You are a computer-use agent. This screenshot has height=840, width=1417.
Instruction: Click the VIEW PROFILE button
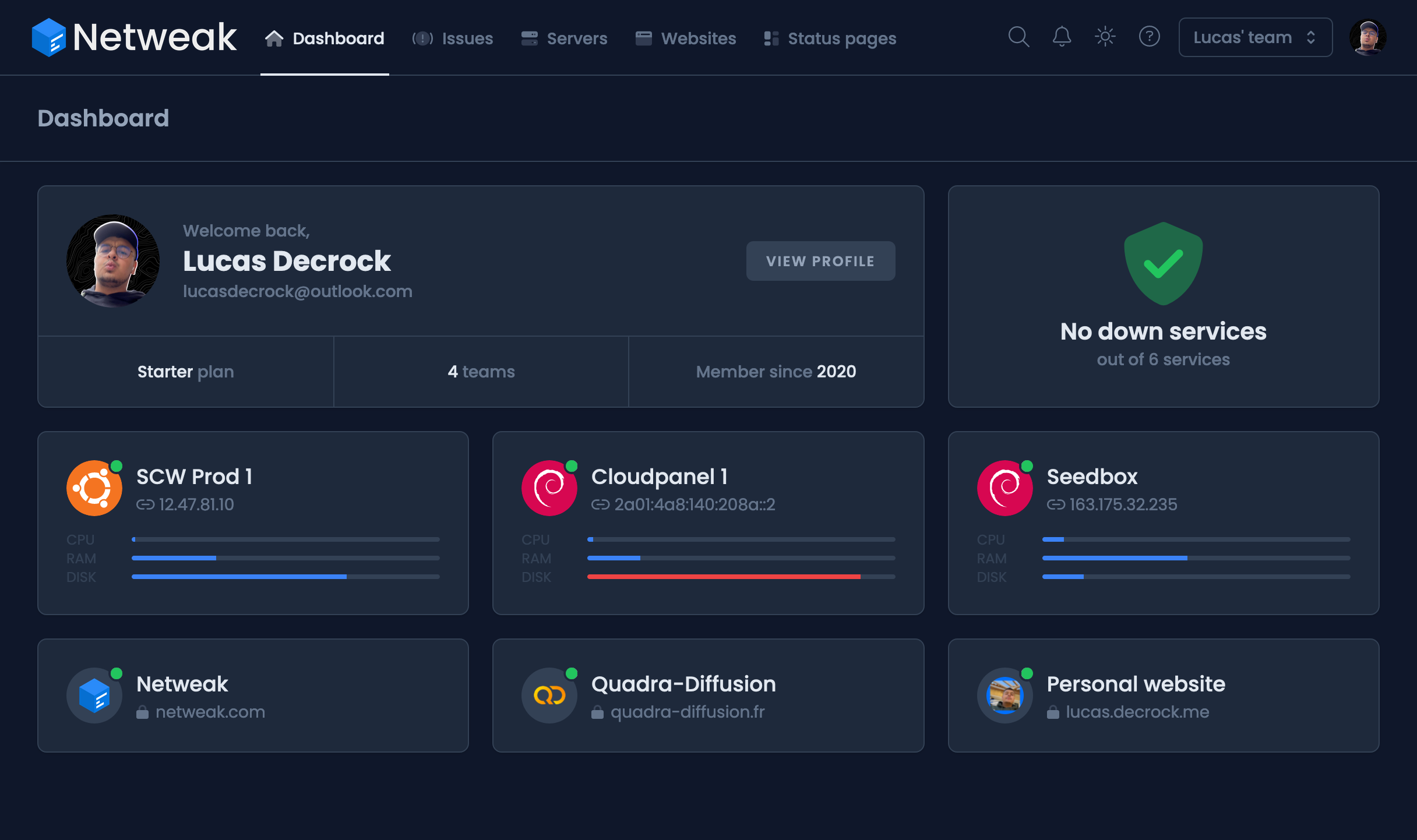coord(820,260)
